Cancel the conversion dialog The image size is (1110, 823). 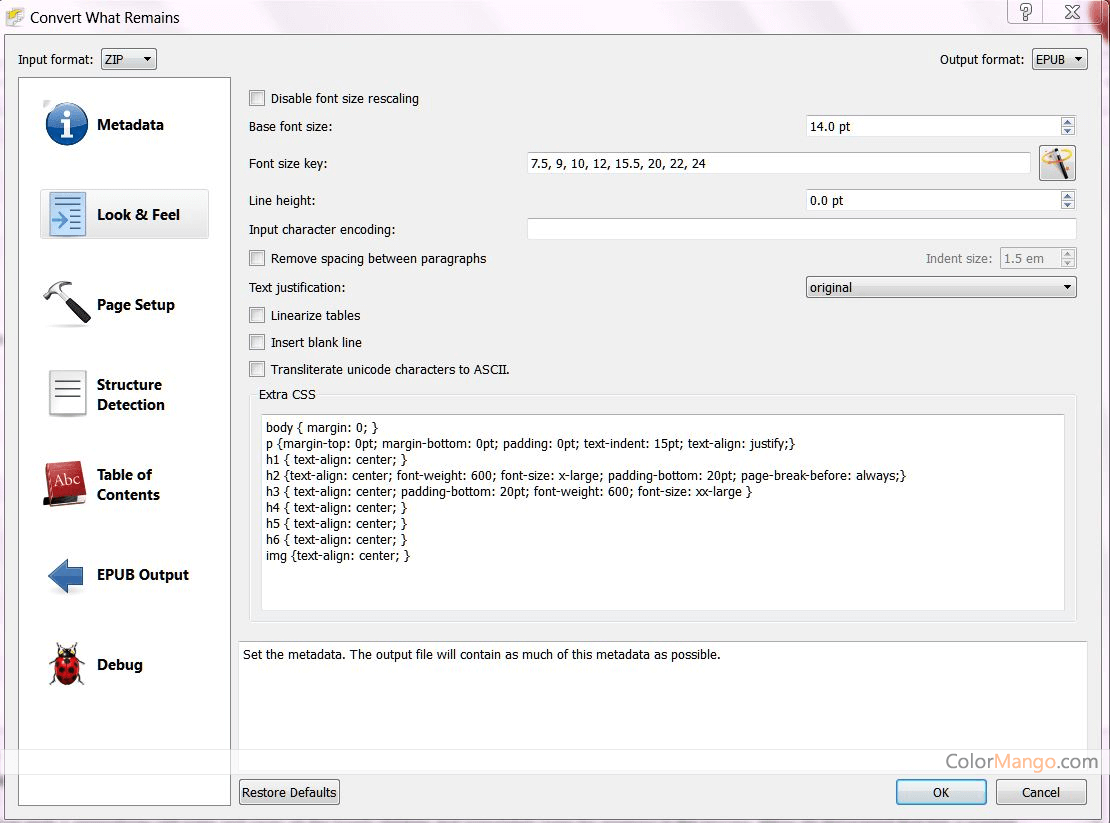coord(1040,792)
